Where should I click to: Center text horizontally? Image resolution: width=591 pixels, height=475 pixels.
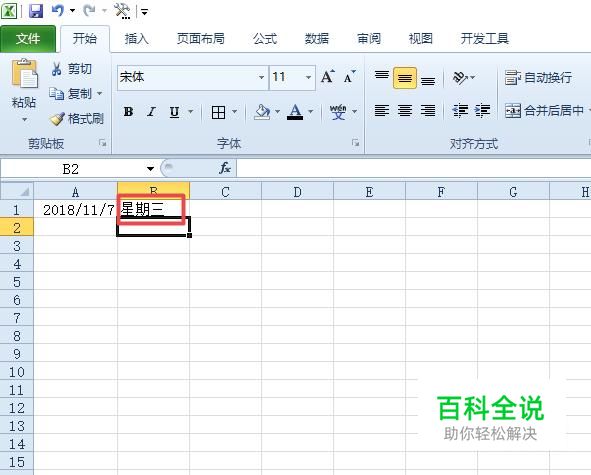[405, 111]
